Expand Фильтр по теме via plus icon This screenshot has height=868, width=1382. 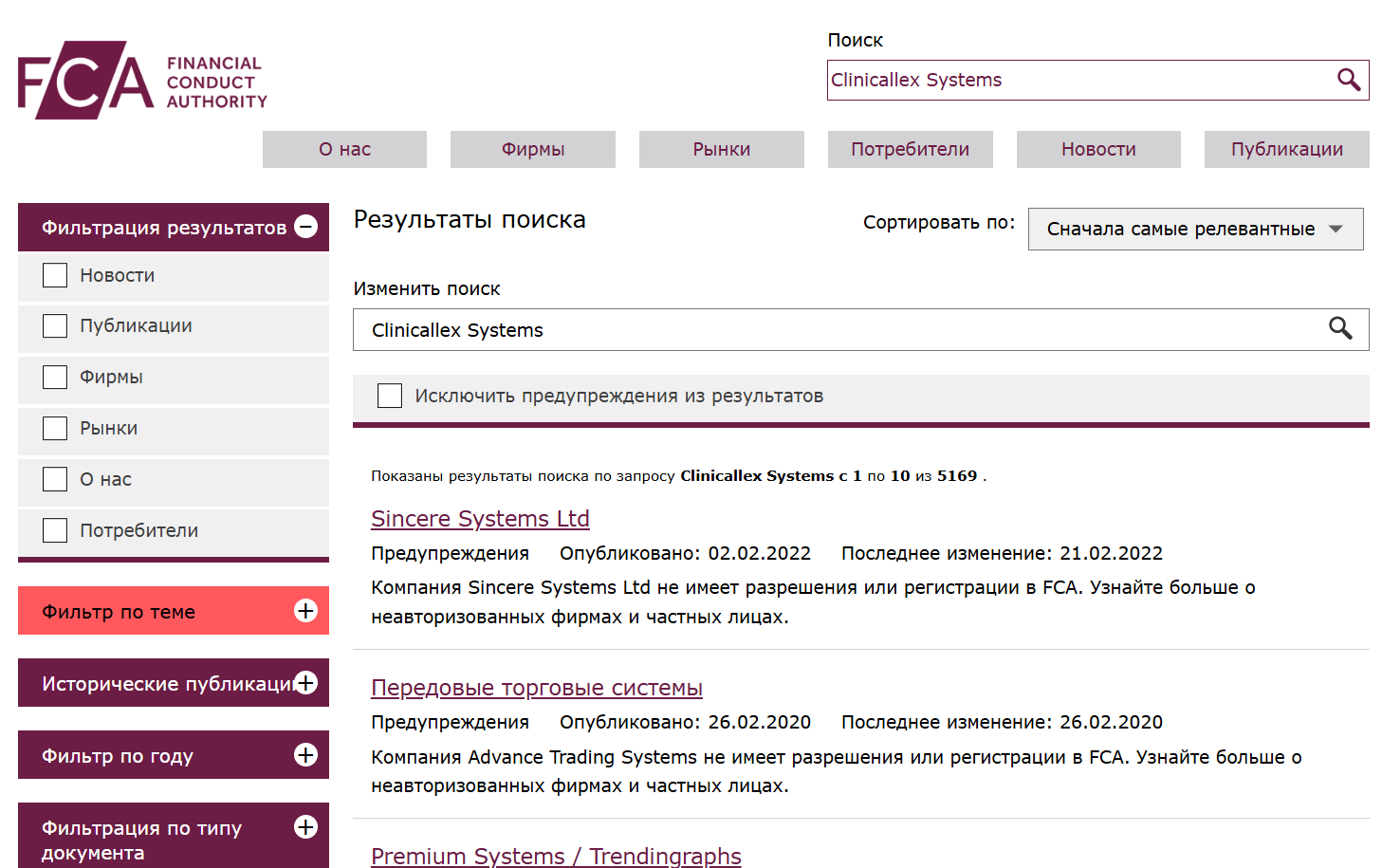pos(305,611)
